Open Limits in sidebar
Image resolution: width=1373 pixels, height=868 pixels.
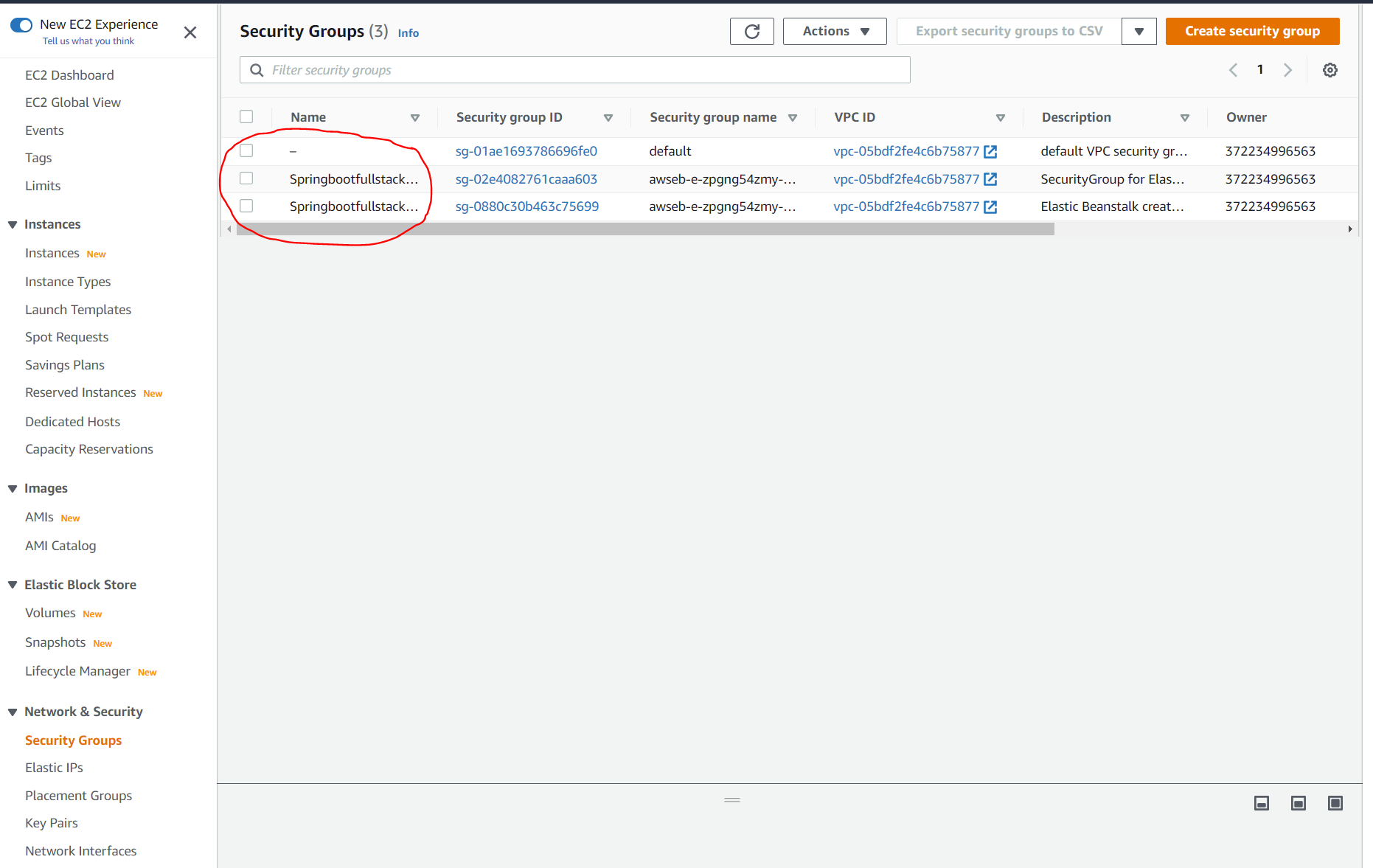point(43,186)
